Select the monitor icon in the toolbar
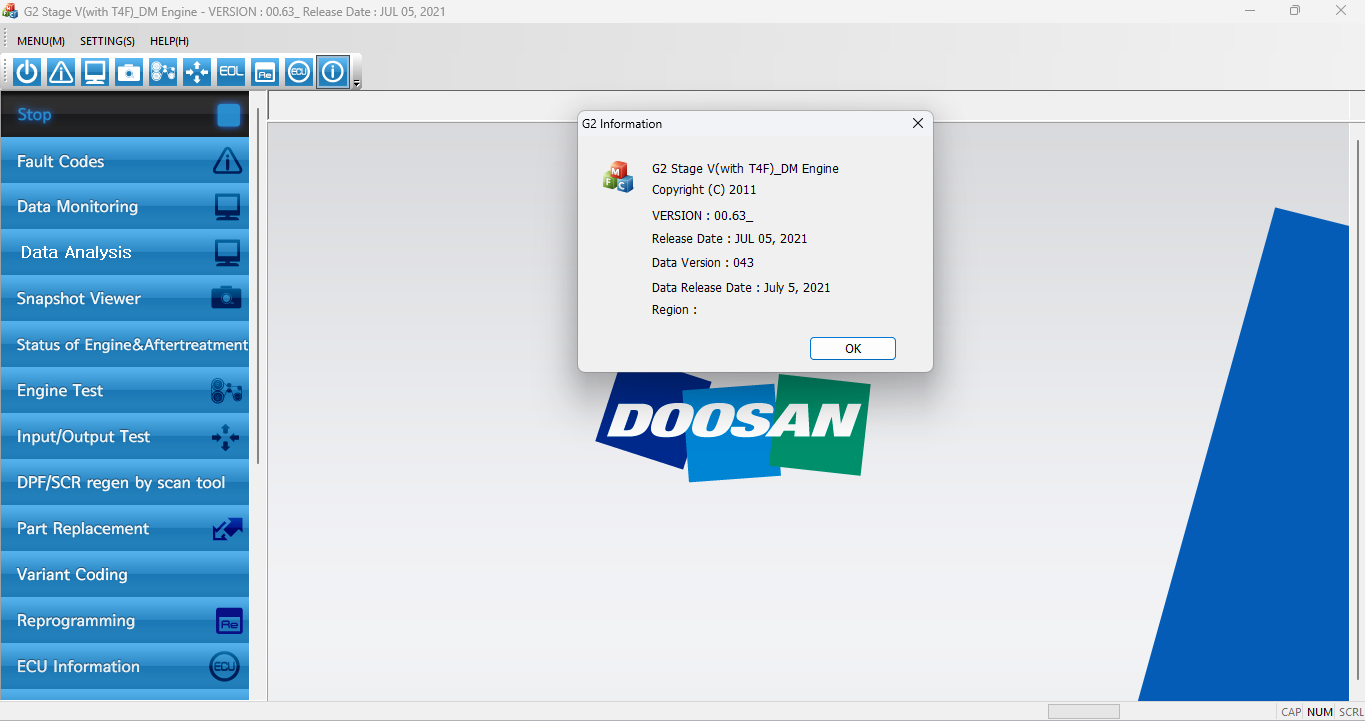The image size is (1365, 721). [95, 72]
